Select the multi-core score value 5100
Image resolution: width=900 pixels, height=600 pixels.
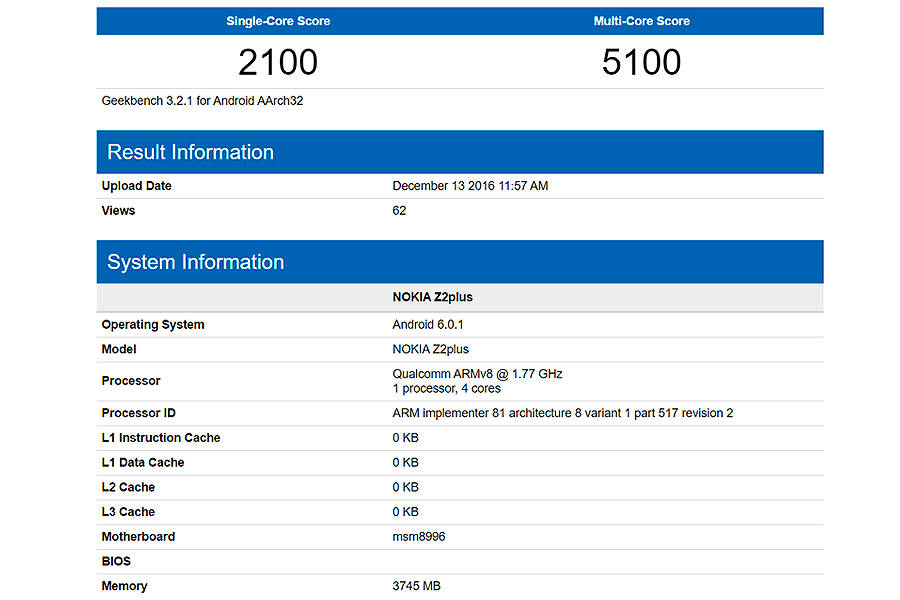click(641, 62)
